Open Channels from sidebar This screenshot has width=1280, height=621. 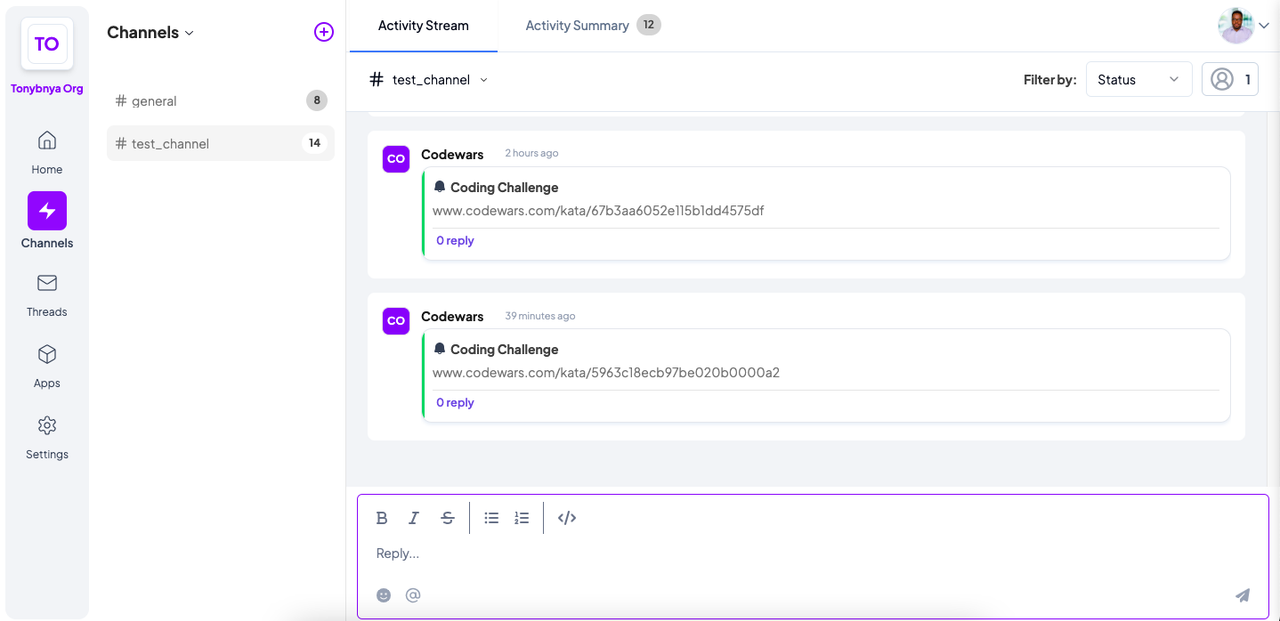tap(47, 221)
